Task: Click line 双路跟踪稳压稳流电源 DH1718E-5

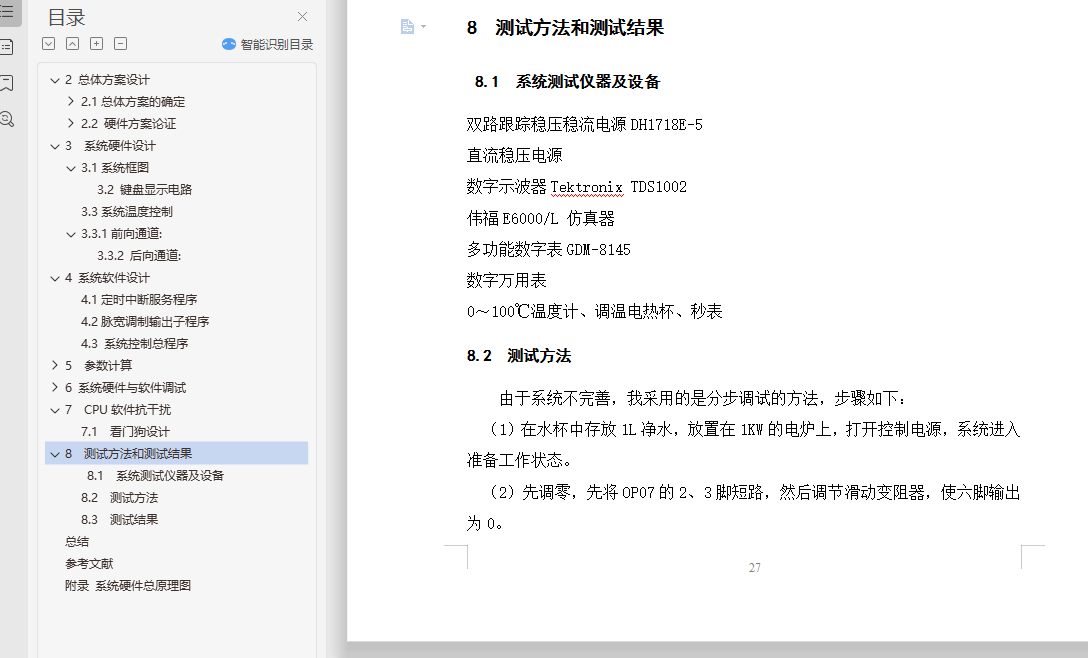Action: pos(584,125)
